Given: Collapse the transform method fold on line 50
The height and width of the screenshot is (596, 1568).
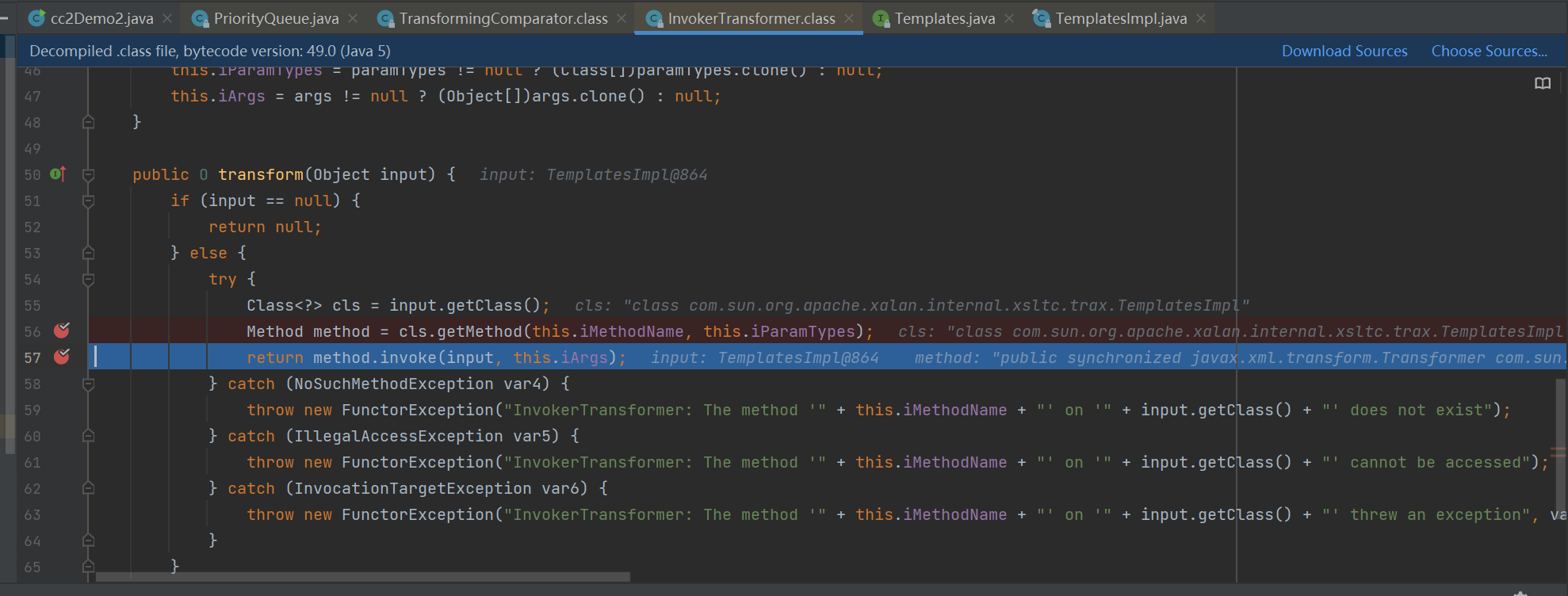Looking at the screenshot, I should tap(89, 174).
